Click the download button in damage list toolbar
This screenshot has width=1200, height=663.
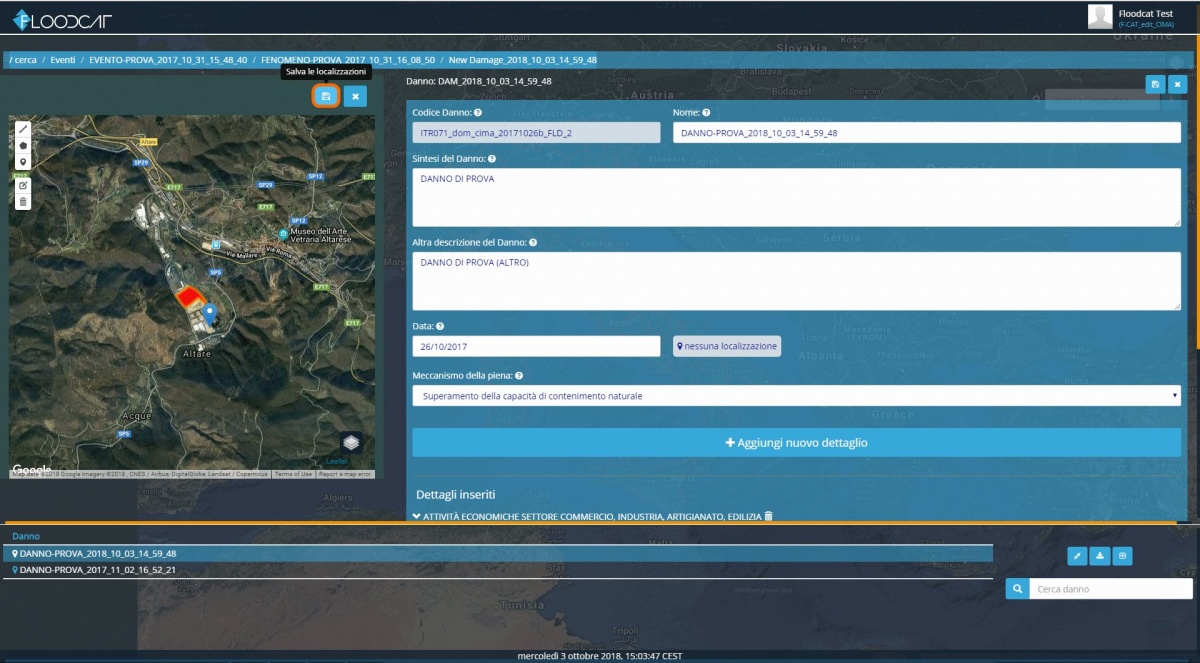[x=1100, y=556]
